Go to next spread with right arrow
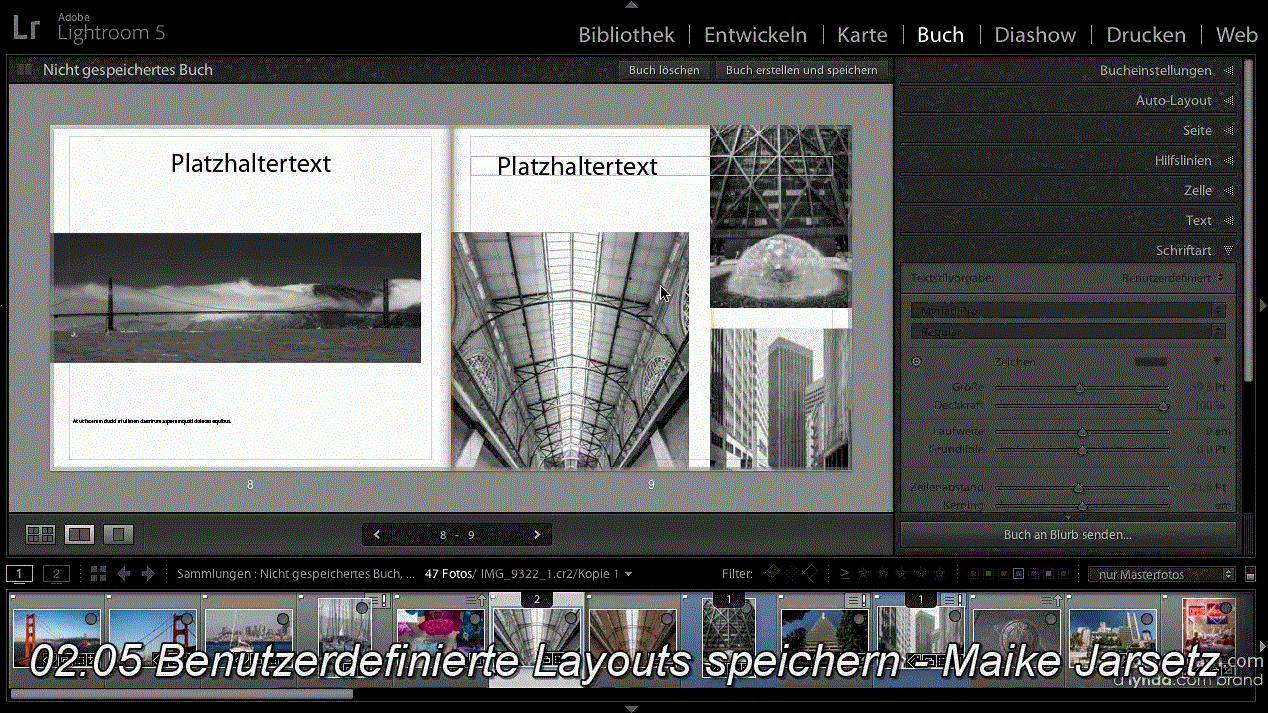1268x713 pixels. click(x=537, y=535)
